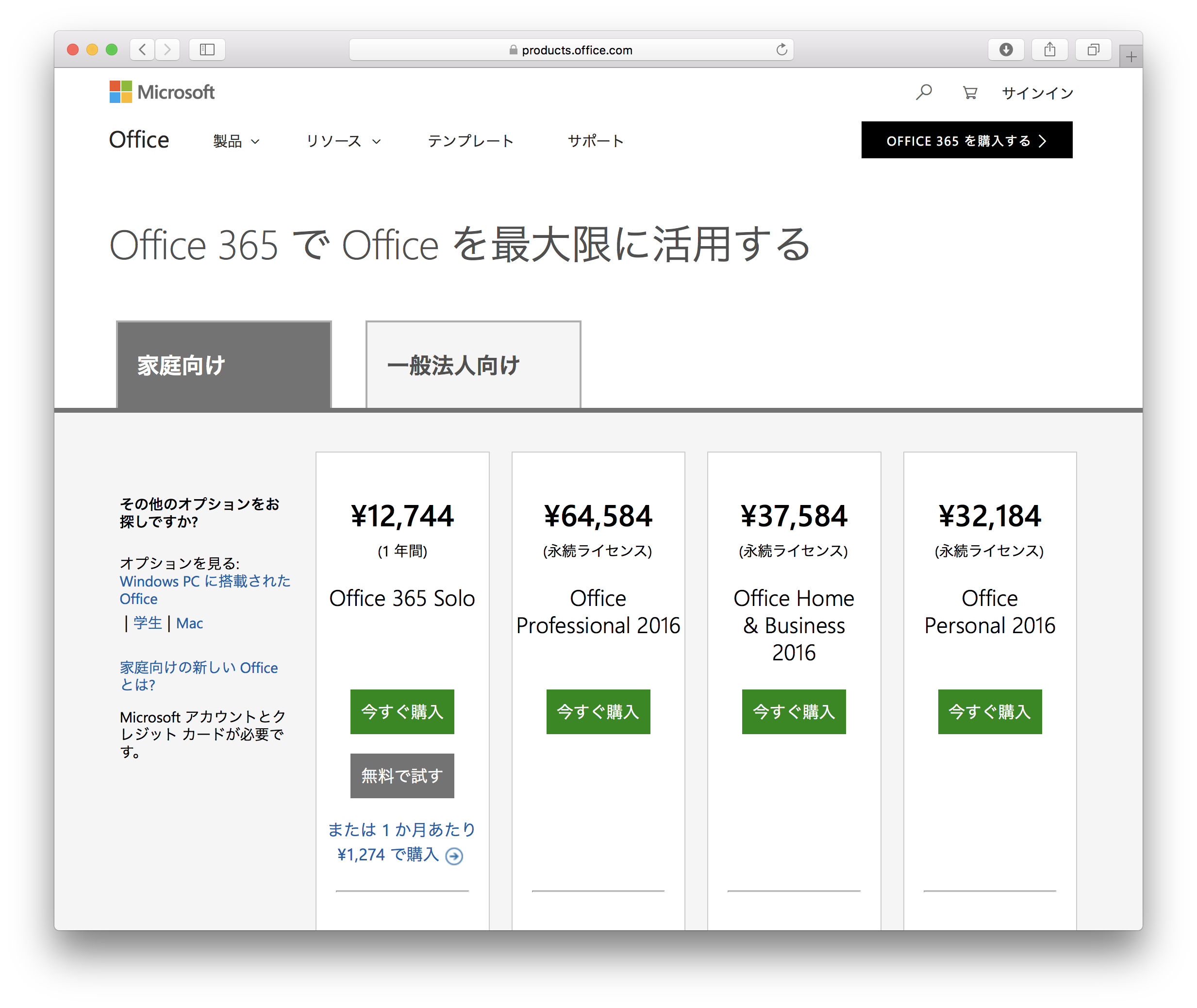Screen dimensions: 1197x1008
Task: Click the Office Professional 2016 product name
Action: [x=598, y=611]
